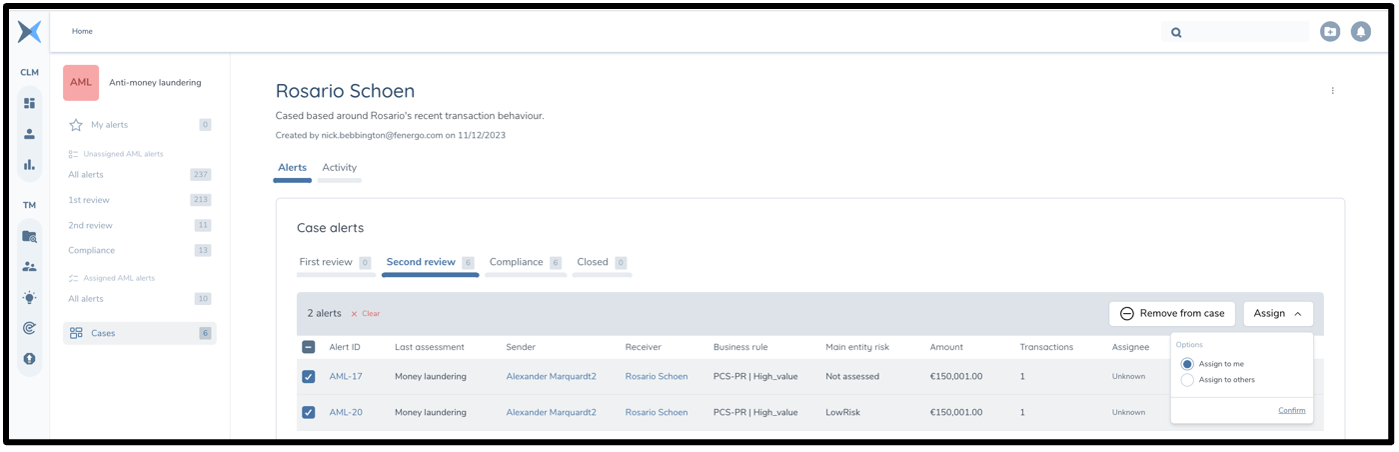Click Remove from case button
The width and height of the screenshot is (1399, 452).
pos(1172,313)
